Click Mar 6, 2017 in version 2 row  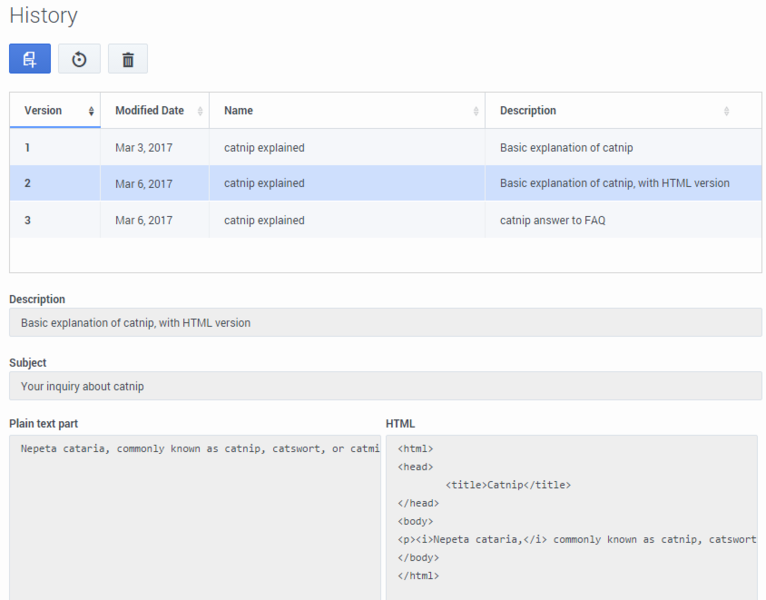(x=155, y=184)
